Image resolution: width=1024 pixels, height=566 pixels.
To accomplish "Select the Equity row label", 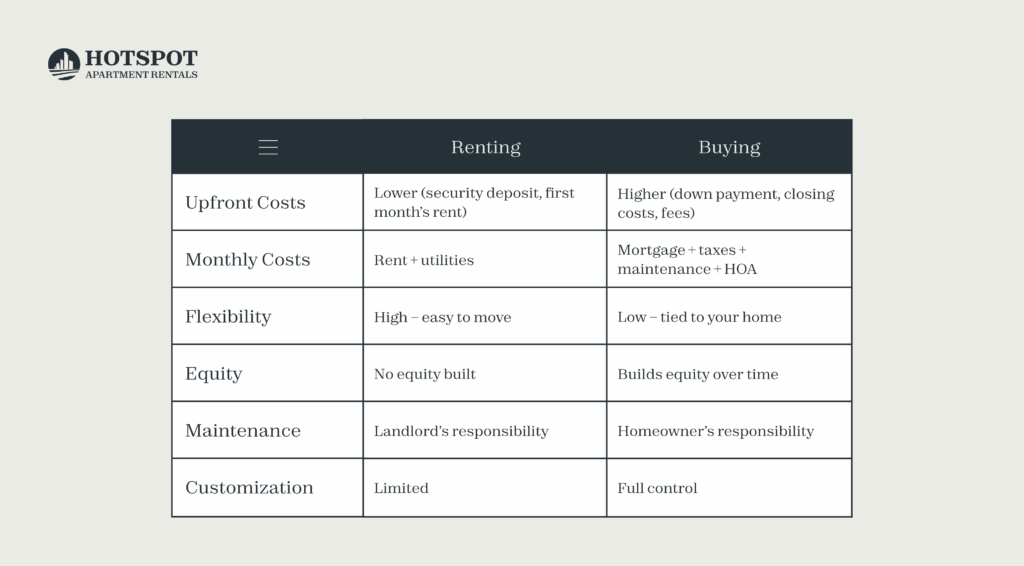I will point(214,373).
